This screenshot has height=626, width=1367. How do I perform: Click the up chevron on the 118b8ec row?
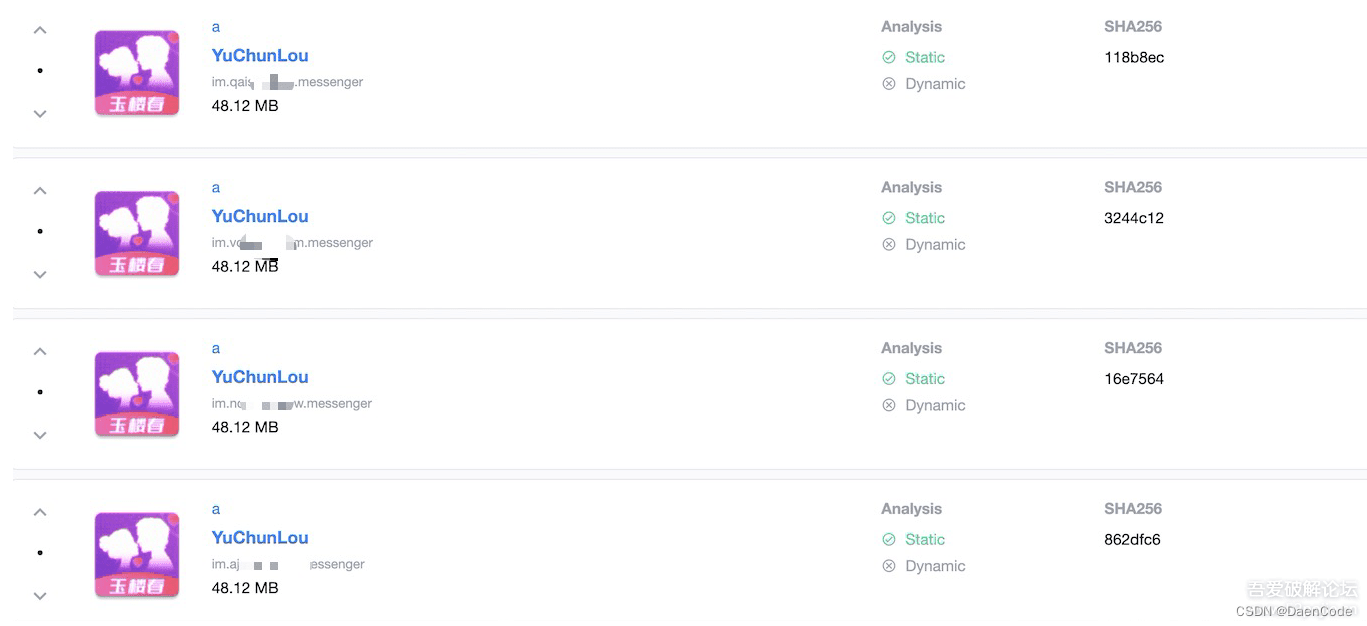click(x=40, y=30)
